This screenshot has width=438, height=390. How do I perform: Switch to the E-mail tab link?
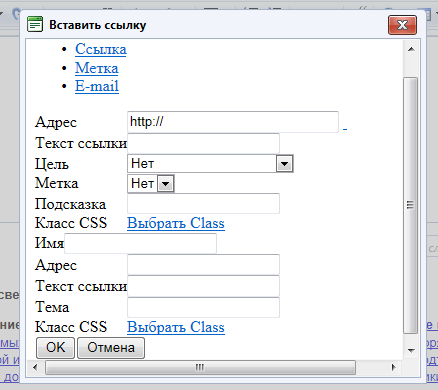tap(97, 86)
